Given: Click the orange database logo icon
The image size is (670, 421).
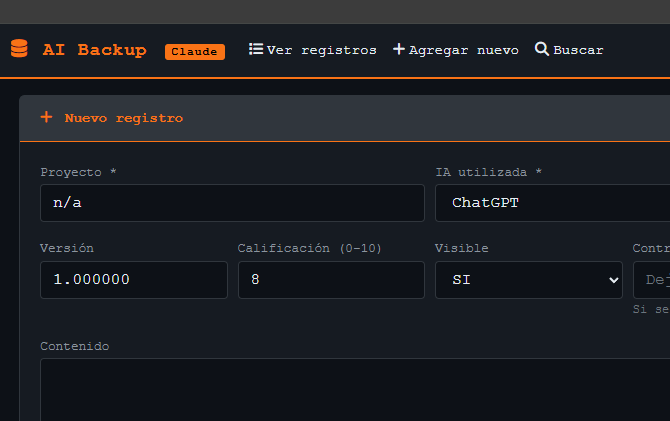Looking at the screenshot, I should coord(19,49).
